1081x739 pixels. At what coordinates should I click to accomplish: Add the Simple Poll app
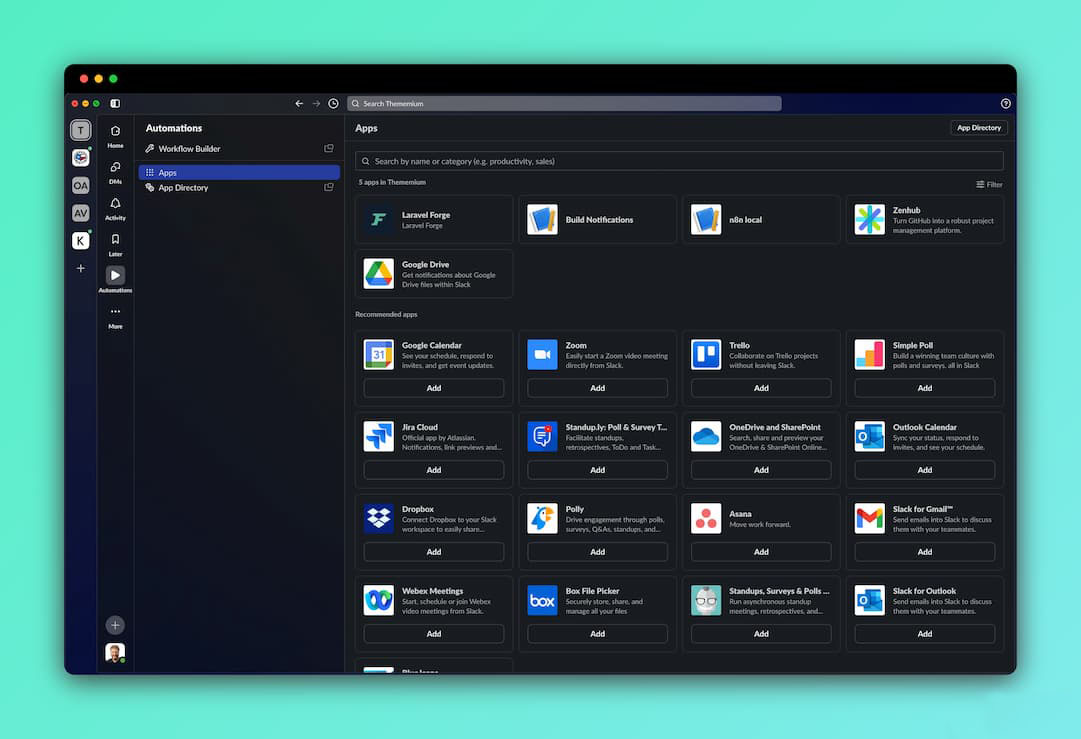925,388
